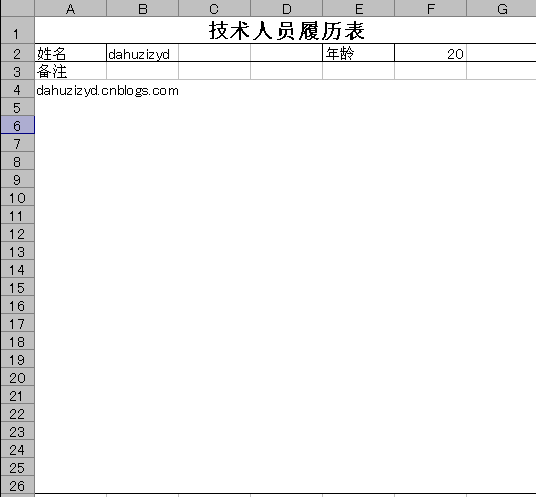Select row 21 header
536x497 pixels.
(x=17, y=395)
